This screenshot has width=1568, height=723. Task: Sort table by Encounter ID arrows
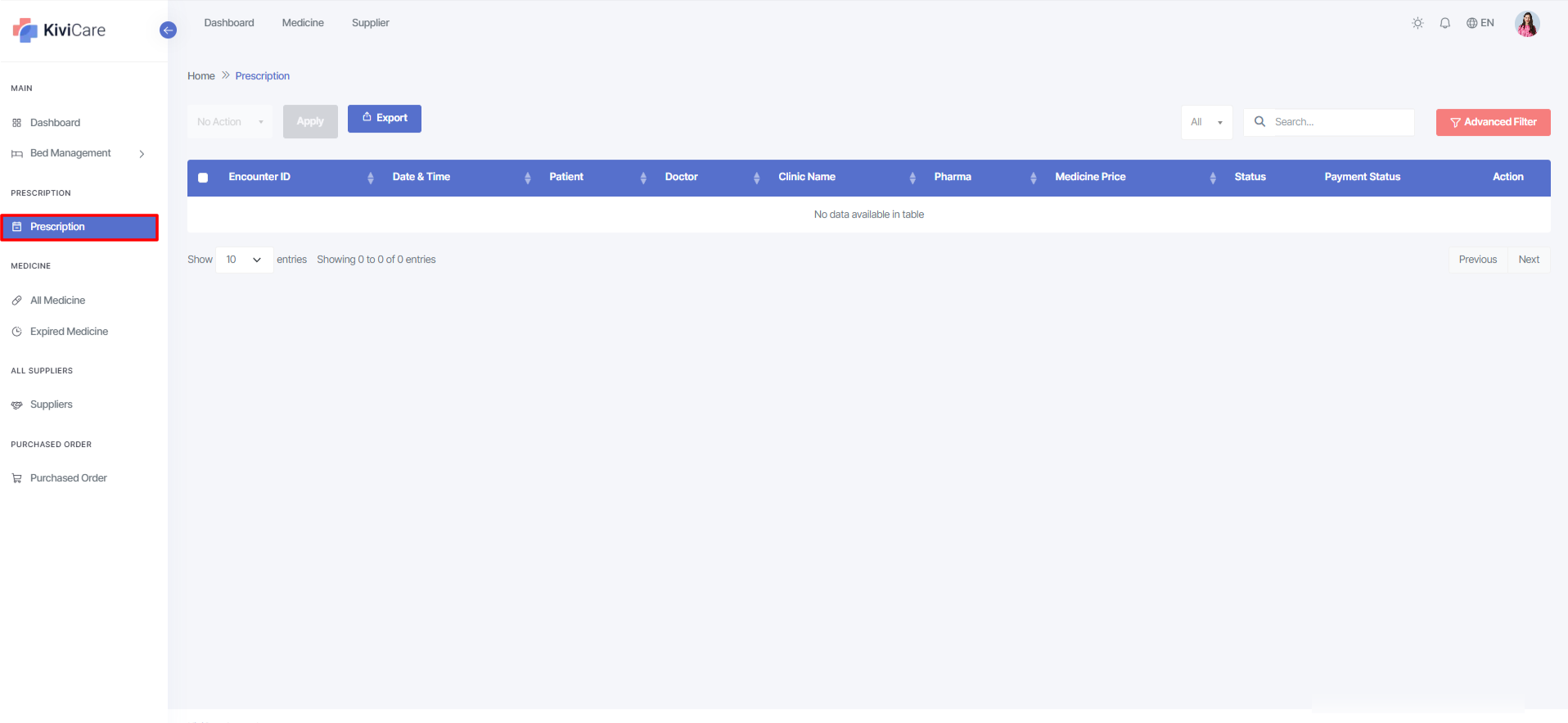(370, 178)
